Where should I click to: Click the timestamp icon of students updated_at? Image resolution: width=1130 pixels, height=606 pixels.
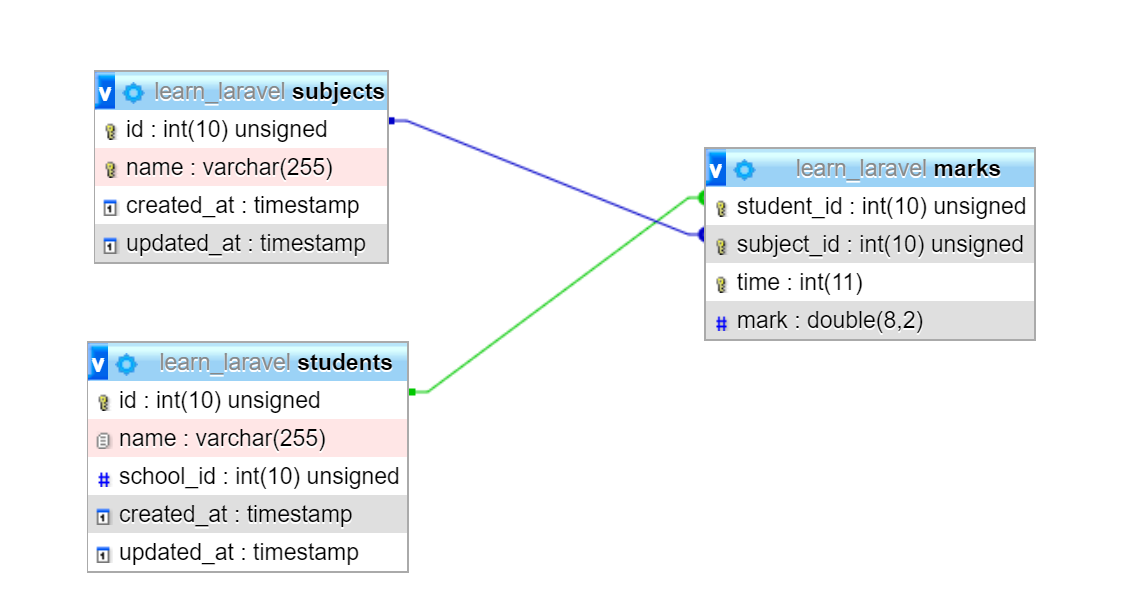[103, 555]
